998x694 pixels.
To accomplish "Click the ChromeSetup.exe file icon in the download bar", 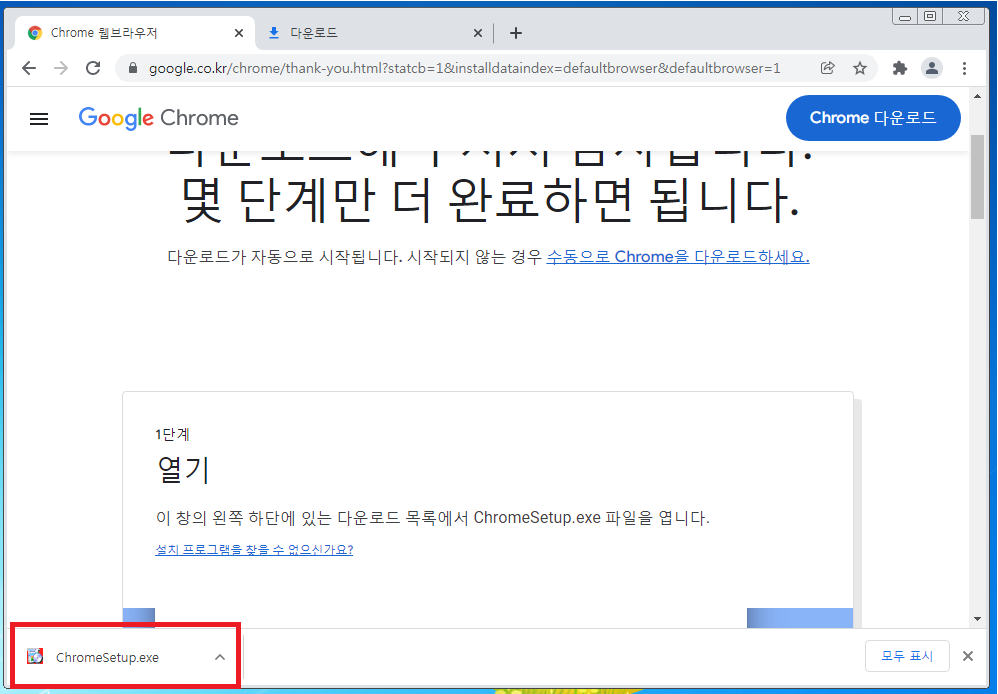I will [35, 656].
